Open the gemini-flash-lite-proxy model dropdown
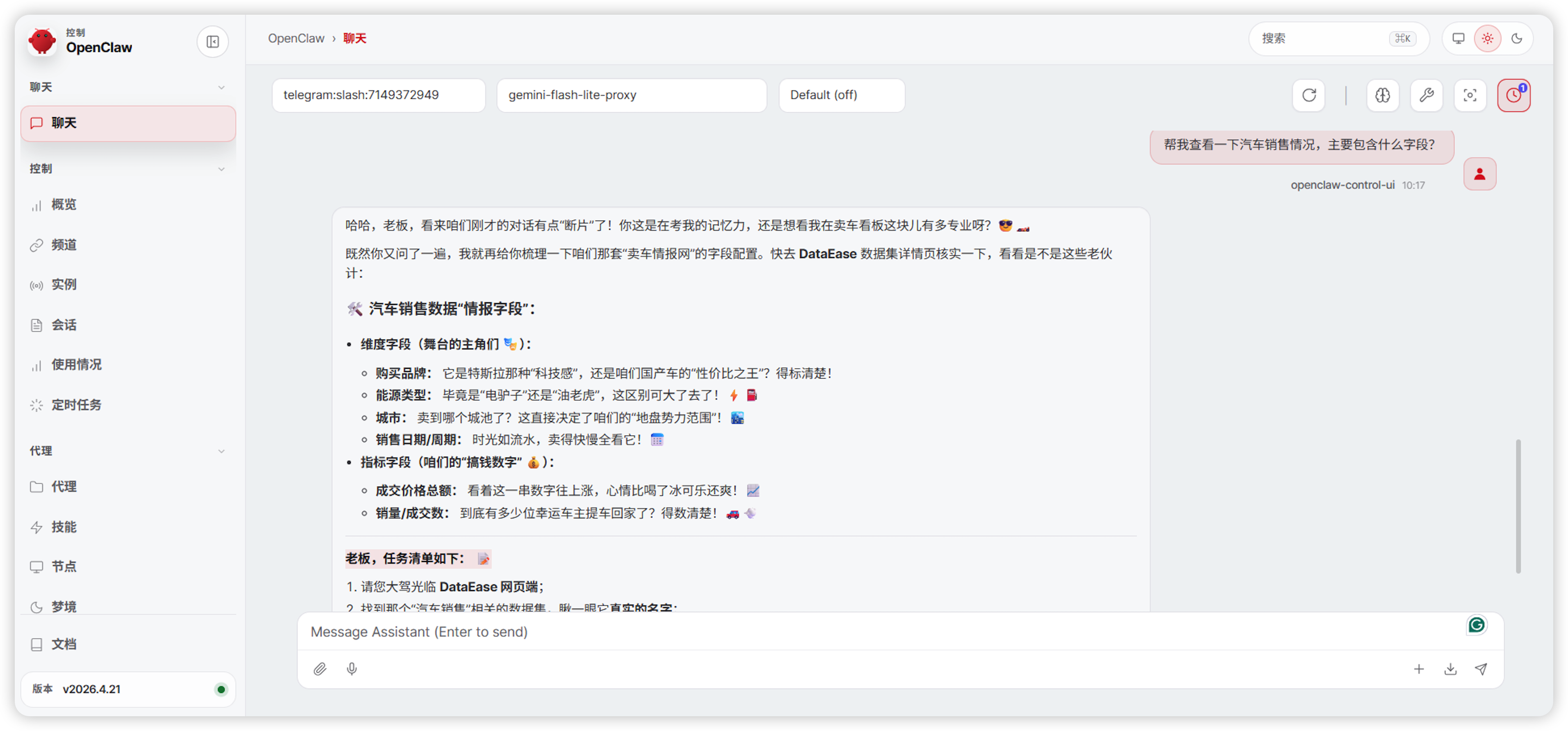This screenshot has width=1568, height=731. pos(631,95)
